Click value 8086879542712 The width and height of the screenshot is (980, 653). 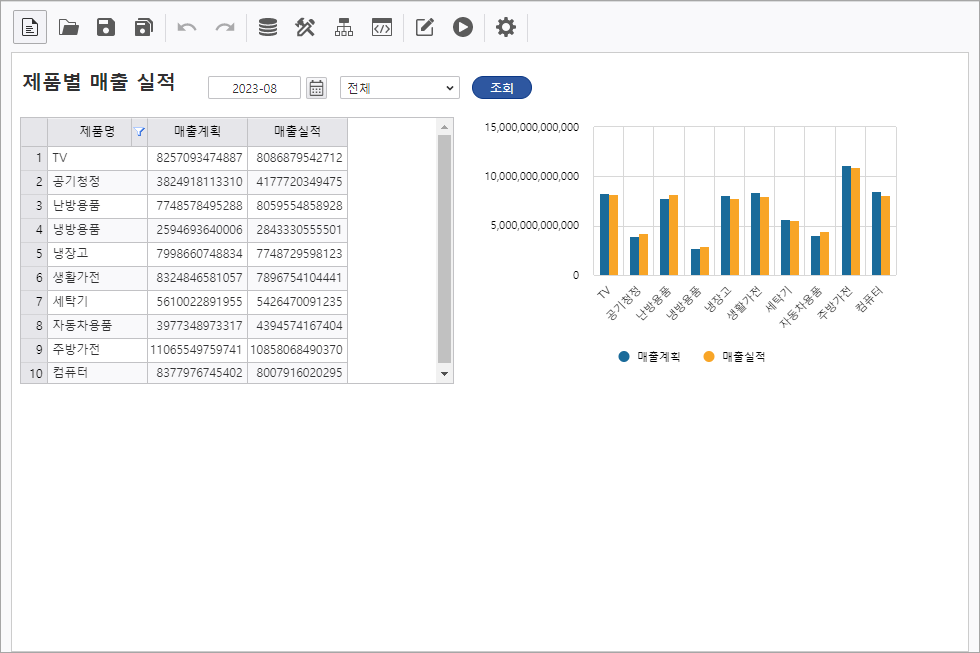(299, 158)
